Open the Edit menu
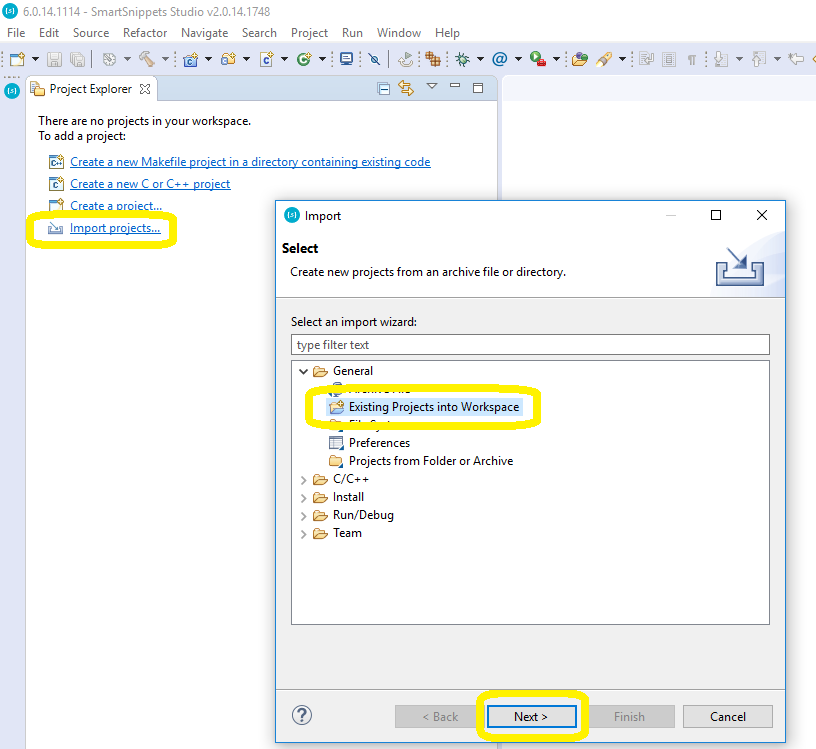 point(49,33)
